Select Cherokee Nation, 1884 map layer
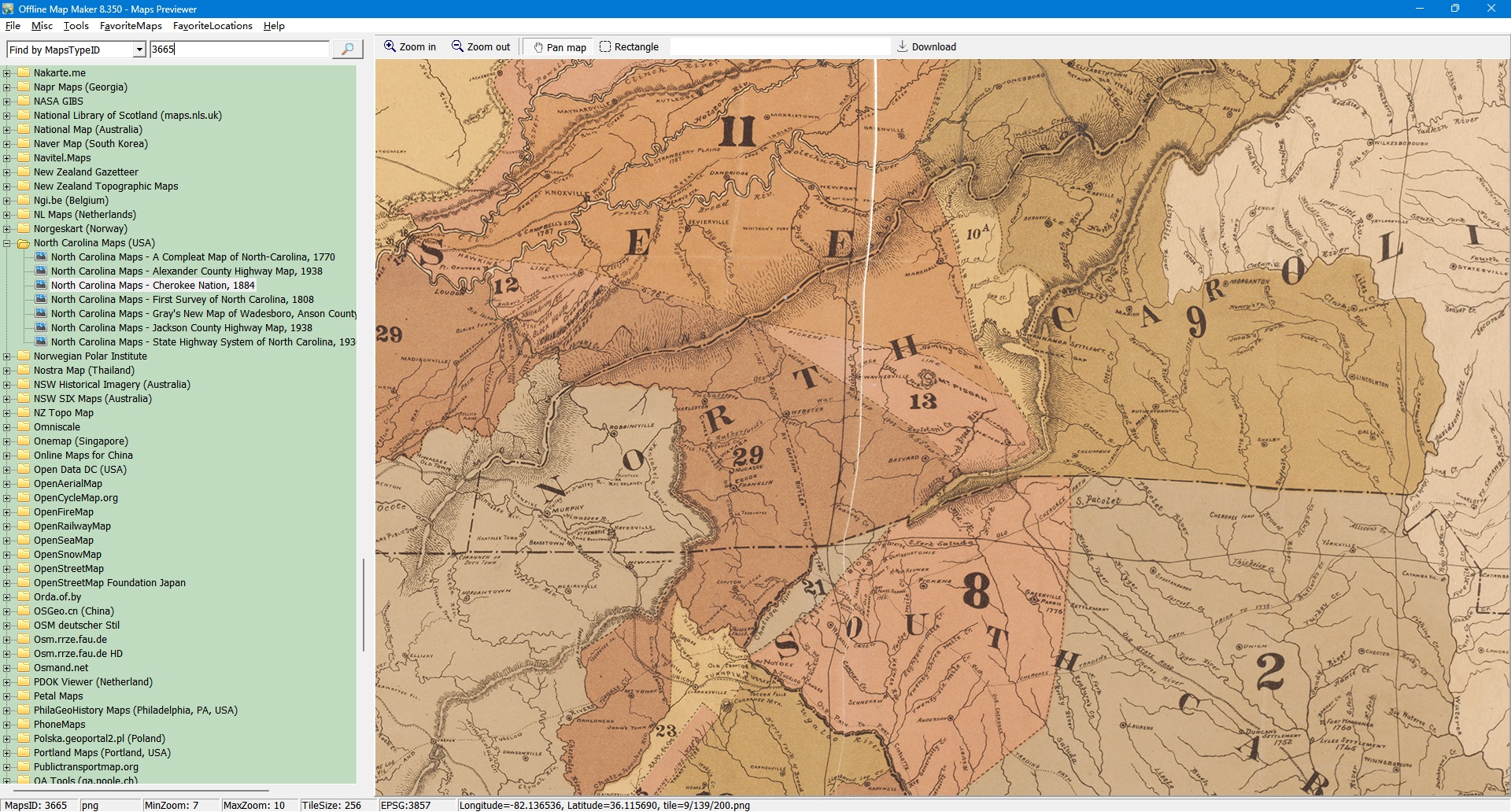This screenshot has width=1511, height=812. coord(153,286)
